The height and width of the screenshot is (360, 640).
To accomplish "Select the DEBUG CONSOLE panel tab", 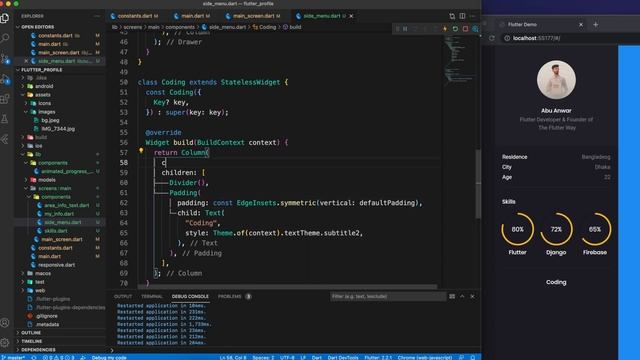I will 190,296.
